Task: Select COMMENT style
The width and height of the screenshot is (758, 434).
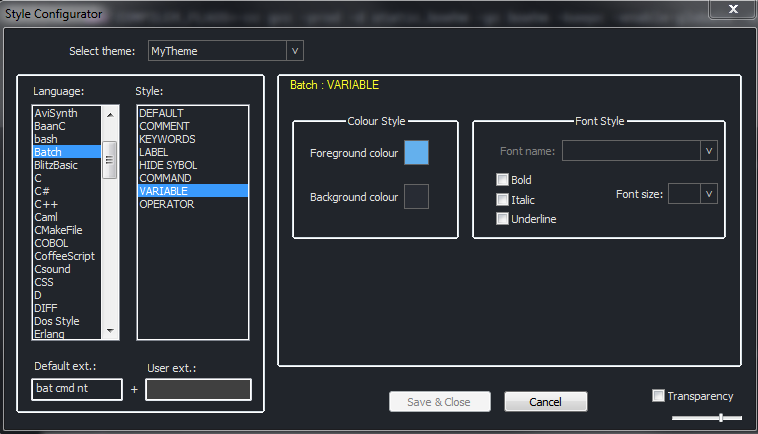Action: click(193, 126)
